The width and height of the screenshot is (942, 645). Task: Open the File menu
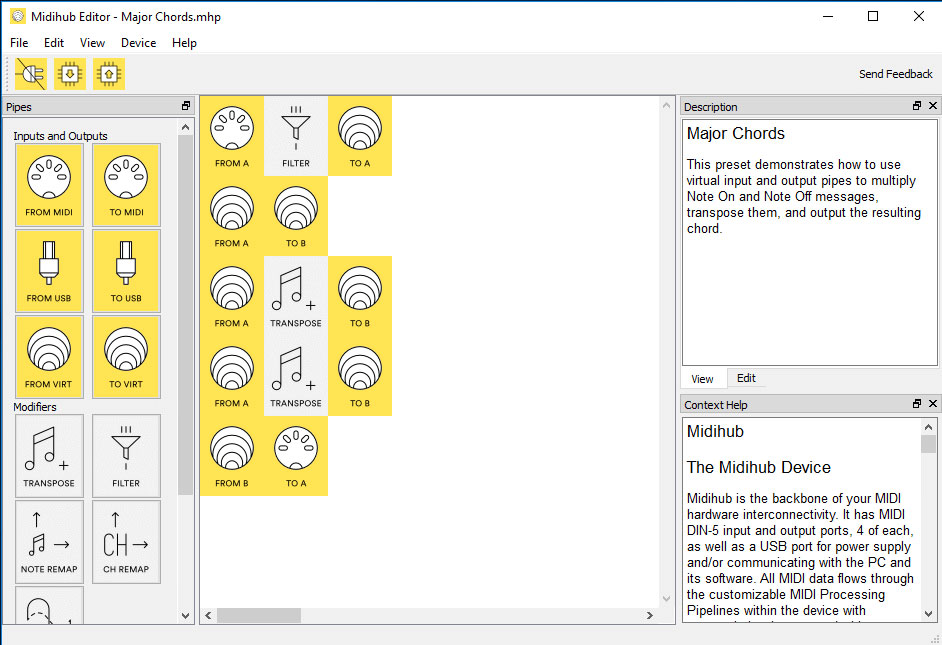(x=19, y=43)
